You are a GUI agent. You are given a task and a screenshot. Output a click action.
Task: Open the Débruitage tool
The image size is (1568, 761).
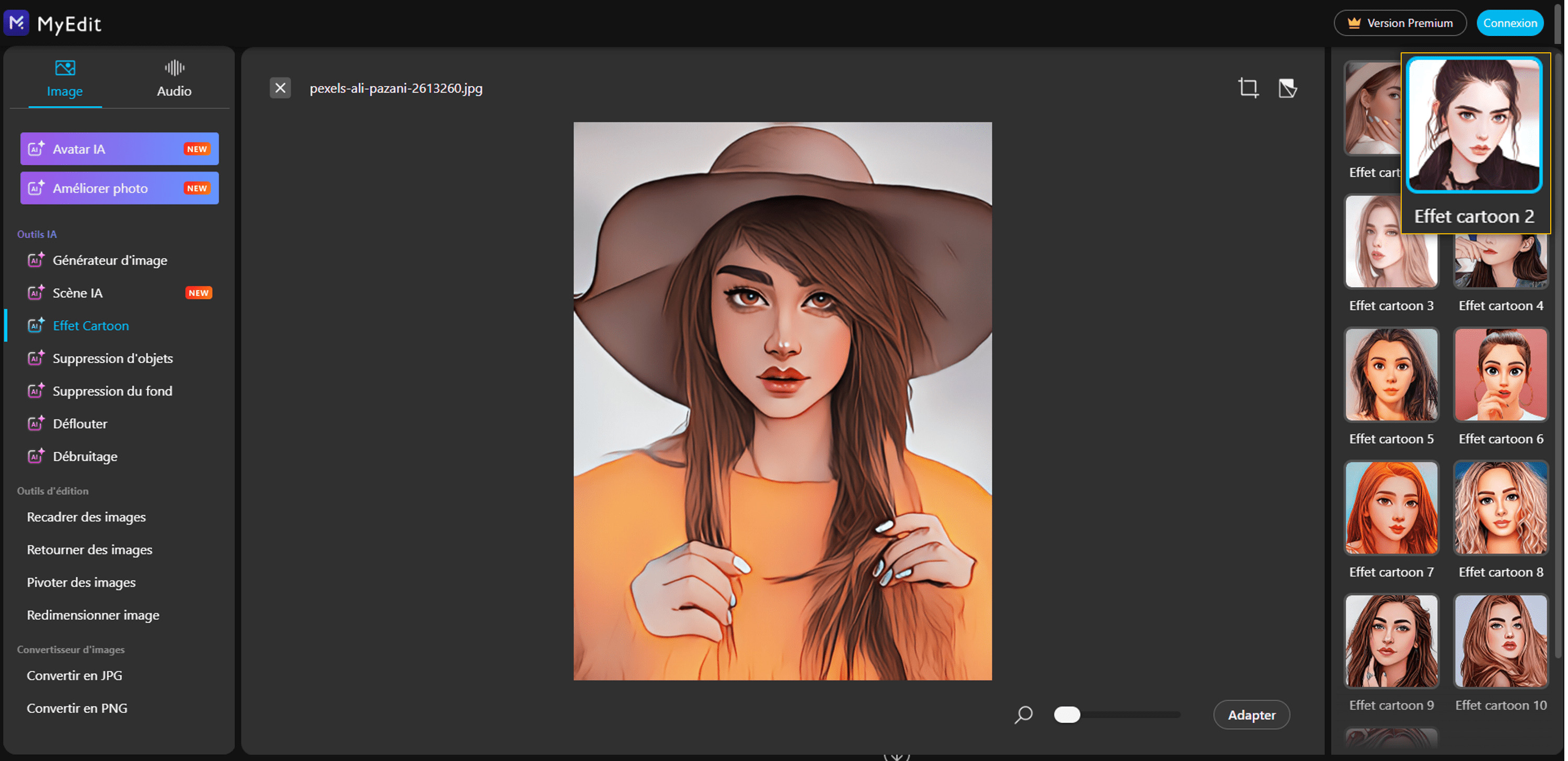point(85,457)
